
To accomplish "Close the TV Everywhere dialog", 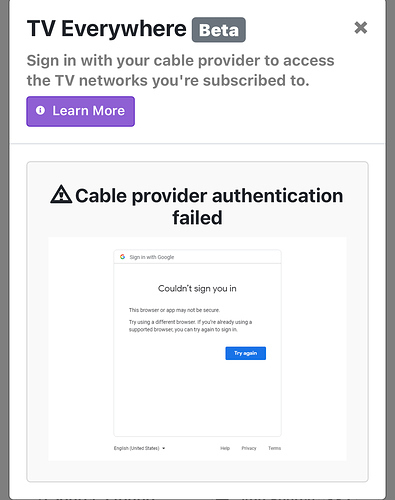I will pos(361,28).
